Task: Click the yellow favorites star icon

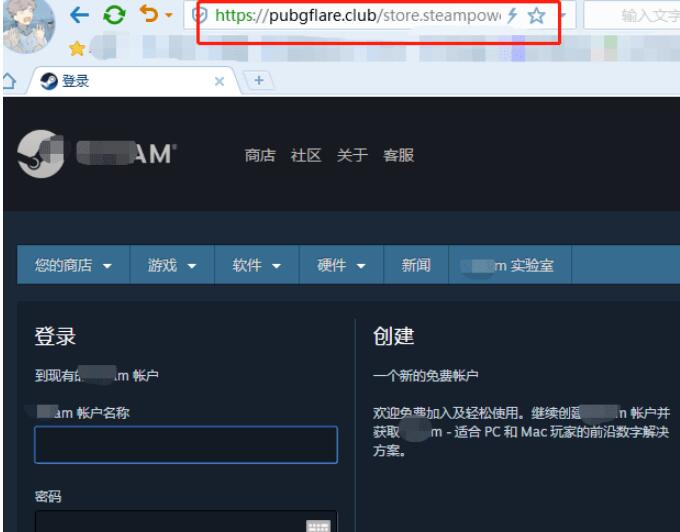Action: [x=77, y=48]
